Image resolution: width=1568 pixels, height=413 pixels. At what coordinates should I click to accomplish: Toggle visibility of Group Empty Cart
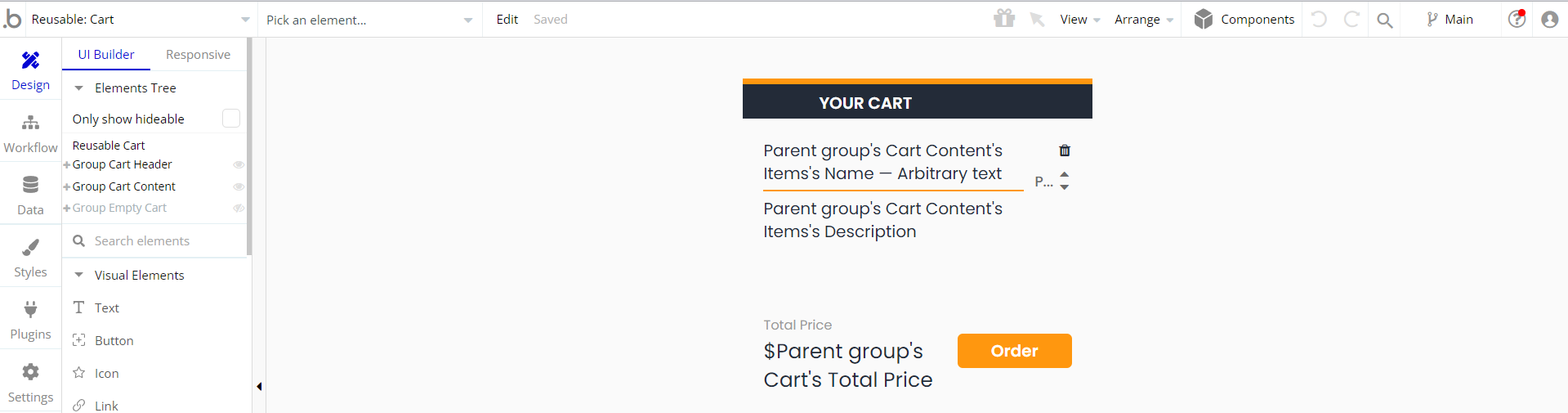point(239,208)
